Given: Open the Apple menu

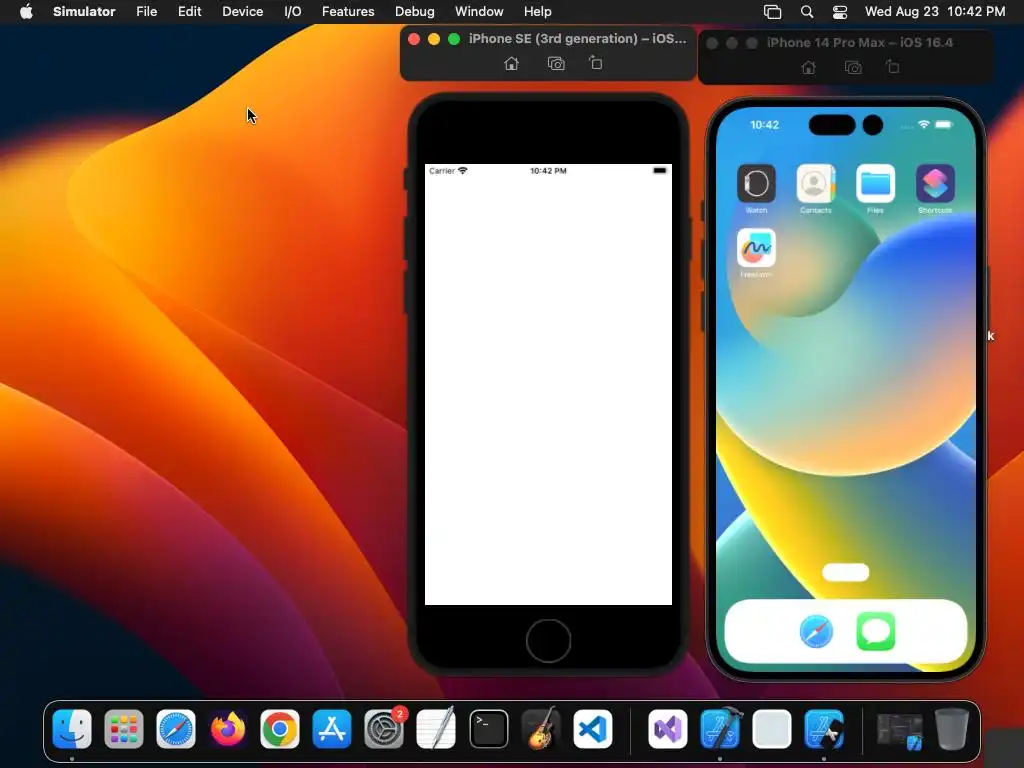Looking at the screenshot, I should (x=26, y=12).
